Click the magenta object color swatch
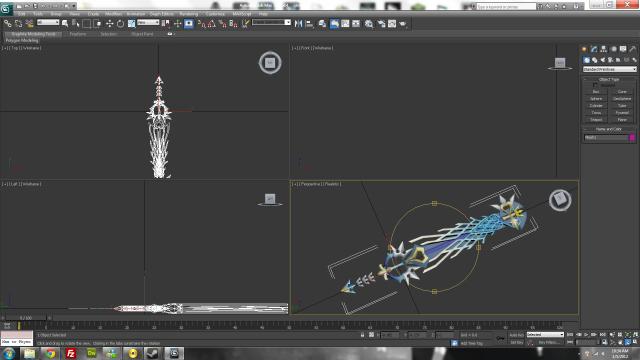 632,138
